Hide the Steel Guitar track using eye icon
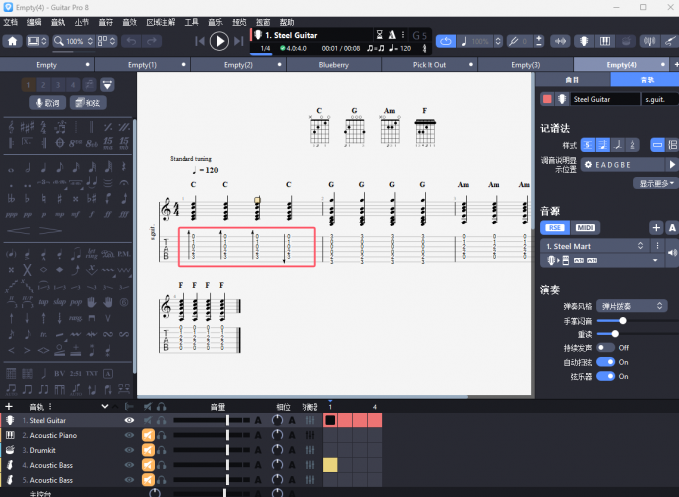 [129, 421]
